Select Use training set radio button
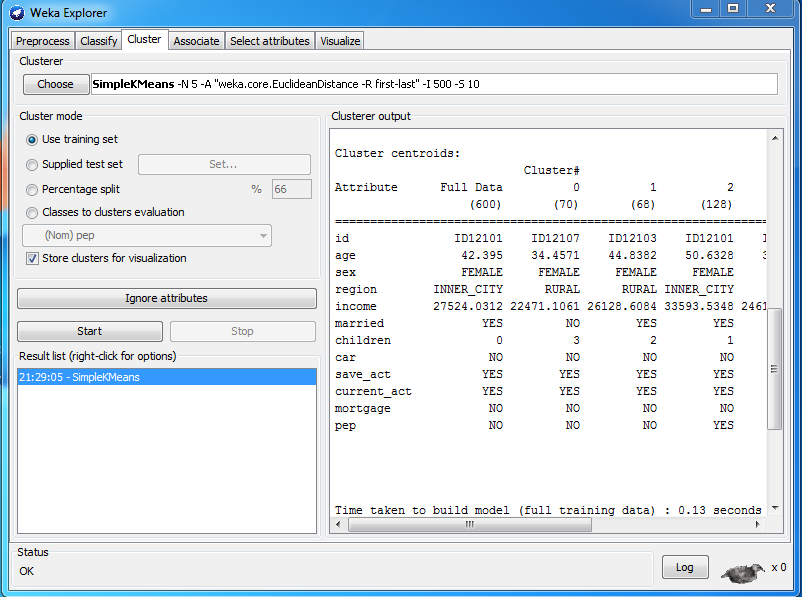The image size is (802, 597). (32, 140)
